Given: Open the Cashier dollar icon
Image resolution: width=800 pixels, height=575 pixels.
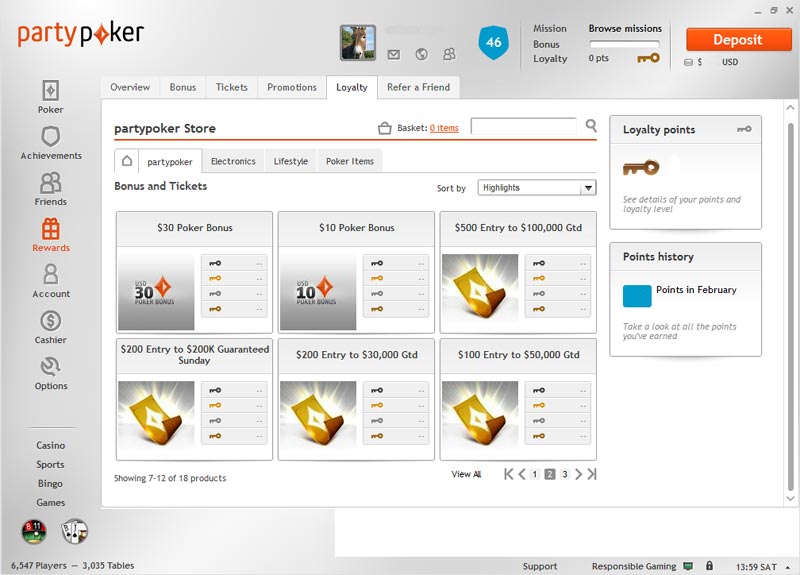Looking at the screenshot, I should click(x=51, y=321).
